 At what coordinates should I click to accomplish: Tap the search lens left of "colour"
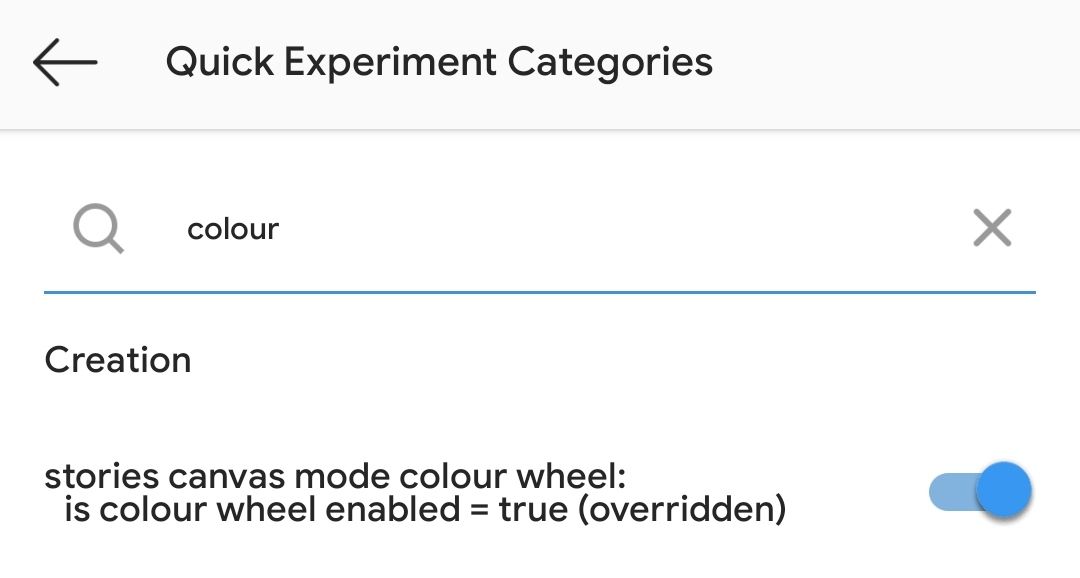coord(98,229)
